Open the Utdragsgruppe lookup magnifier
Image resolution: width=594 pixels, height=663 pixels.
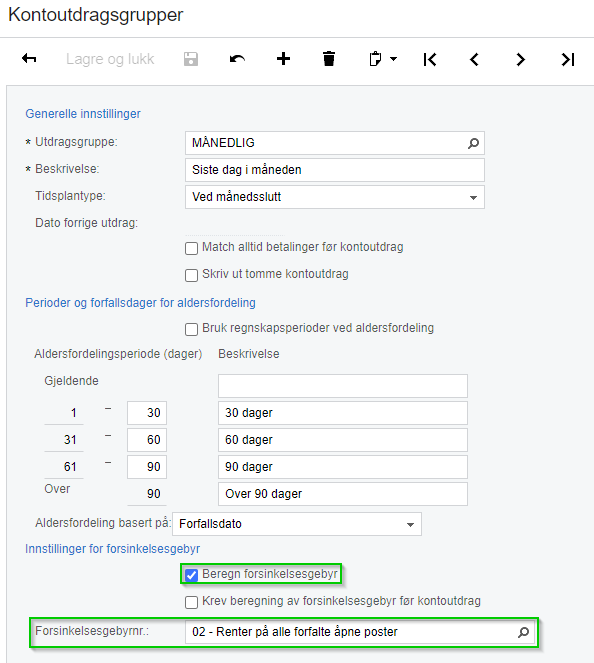pyautogui.click(x=473, y=143)
